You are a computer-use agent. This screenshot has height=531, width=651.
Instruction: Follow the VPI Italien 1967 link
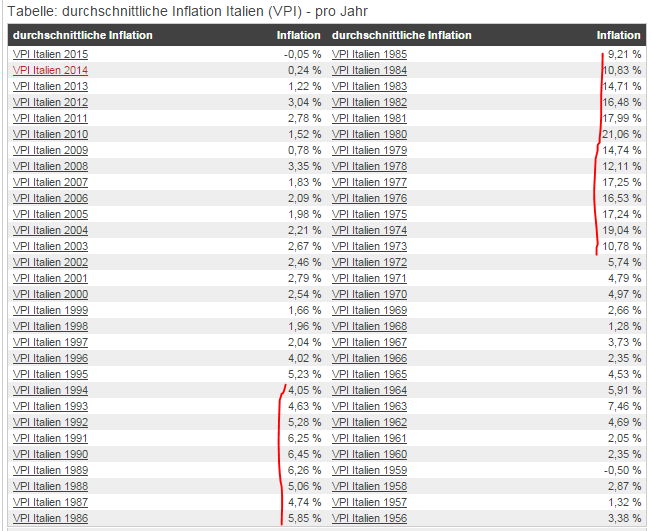[369, 342]
